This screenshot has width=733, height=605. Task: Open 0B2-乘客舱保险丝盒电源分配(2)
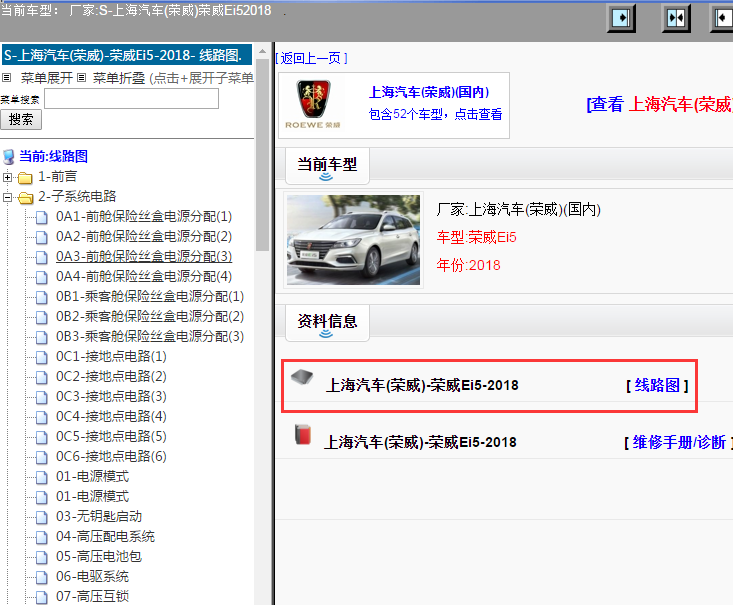150,317
